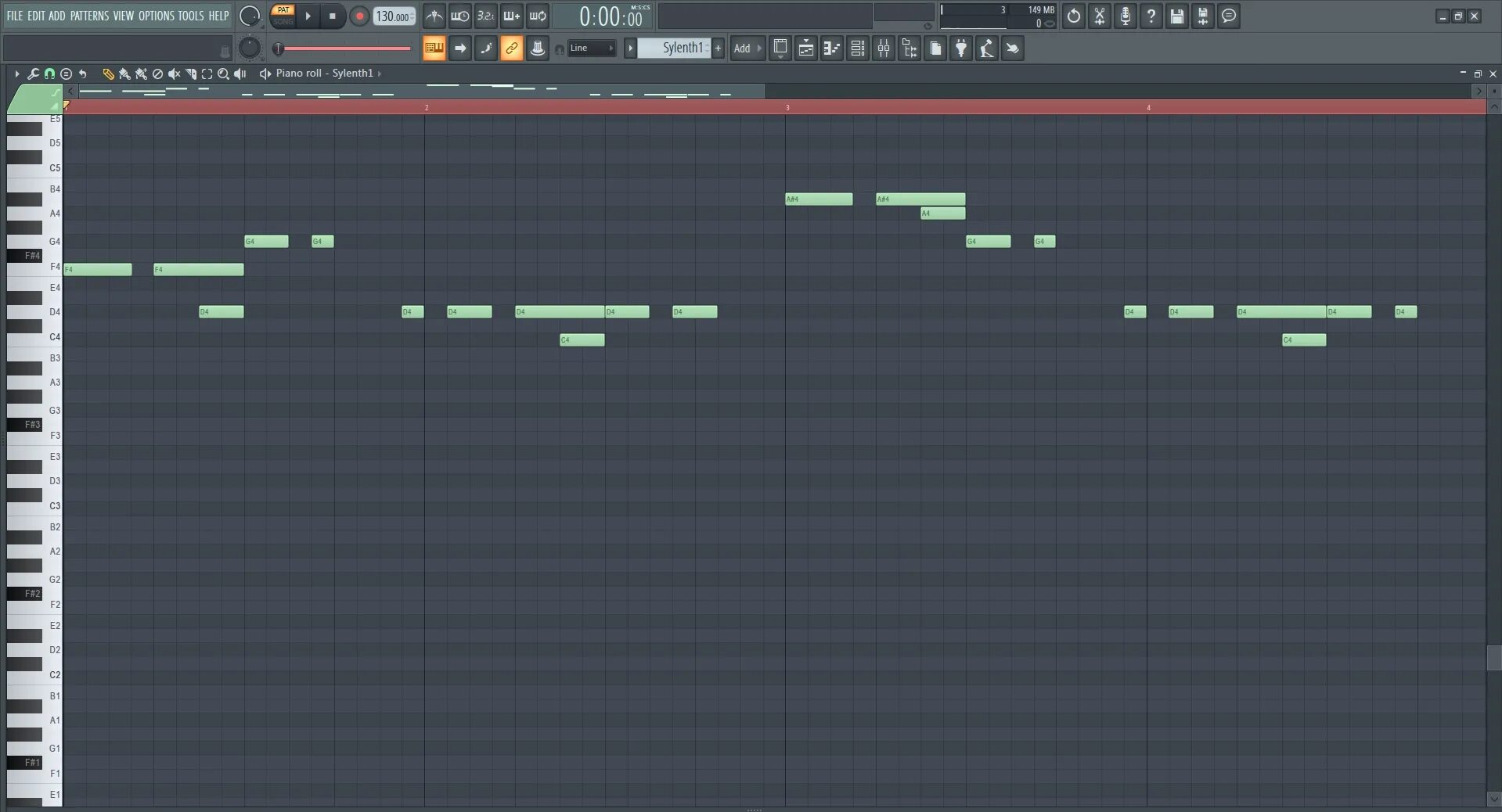This screenshot has height=812, width=1502.
Task: Click the main pitch knob
Action: (x=249, y=48)
